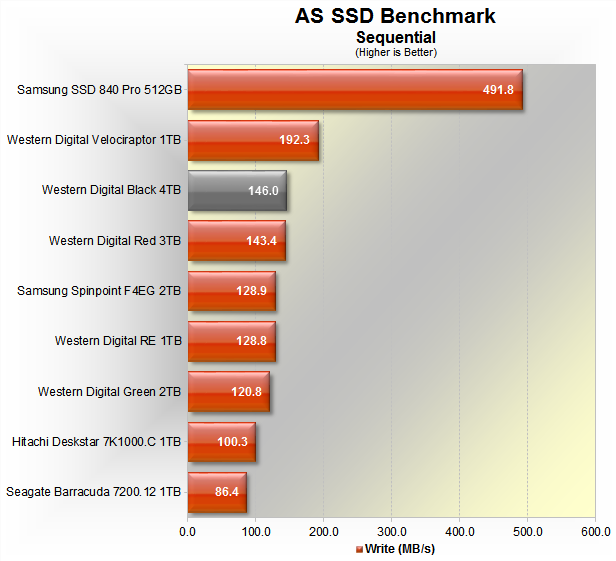The width and height of the screenshot is (616, 561).
Task: Click the 600.0 x-axis tick label
Action: click(x=595, y=530)
